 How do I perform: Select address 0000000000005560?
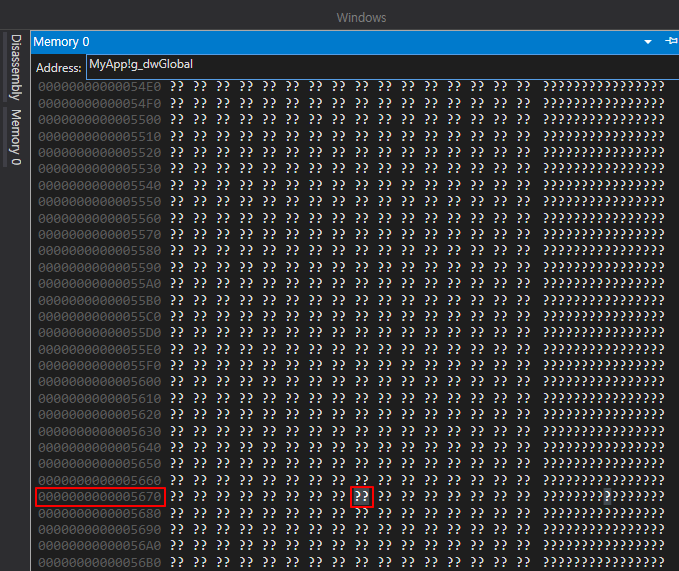100,218
